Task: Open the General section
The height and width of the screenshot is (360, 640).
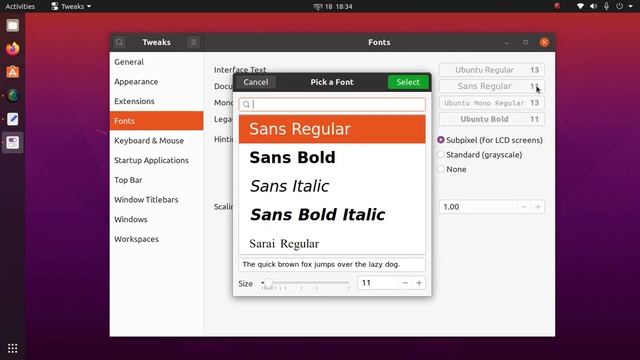Action: (156, 62)
